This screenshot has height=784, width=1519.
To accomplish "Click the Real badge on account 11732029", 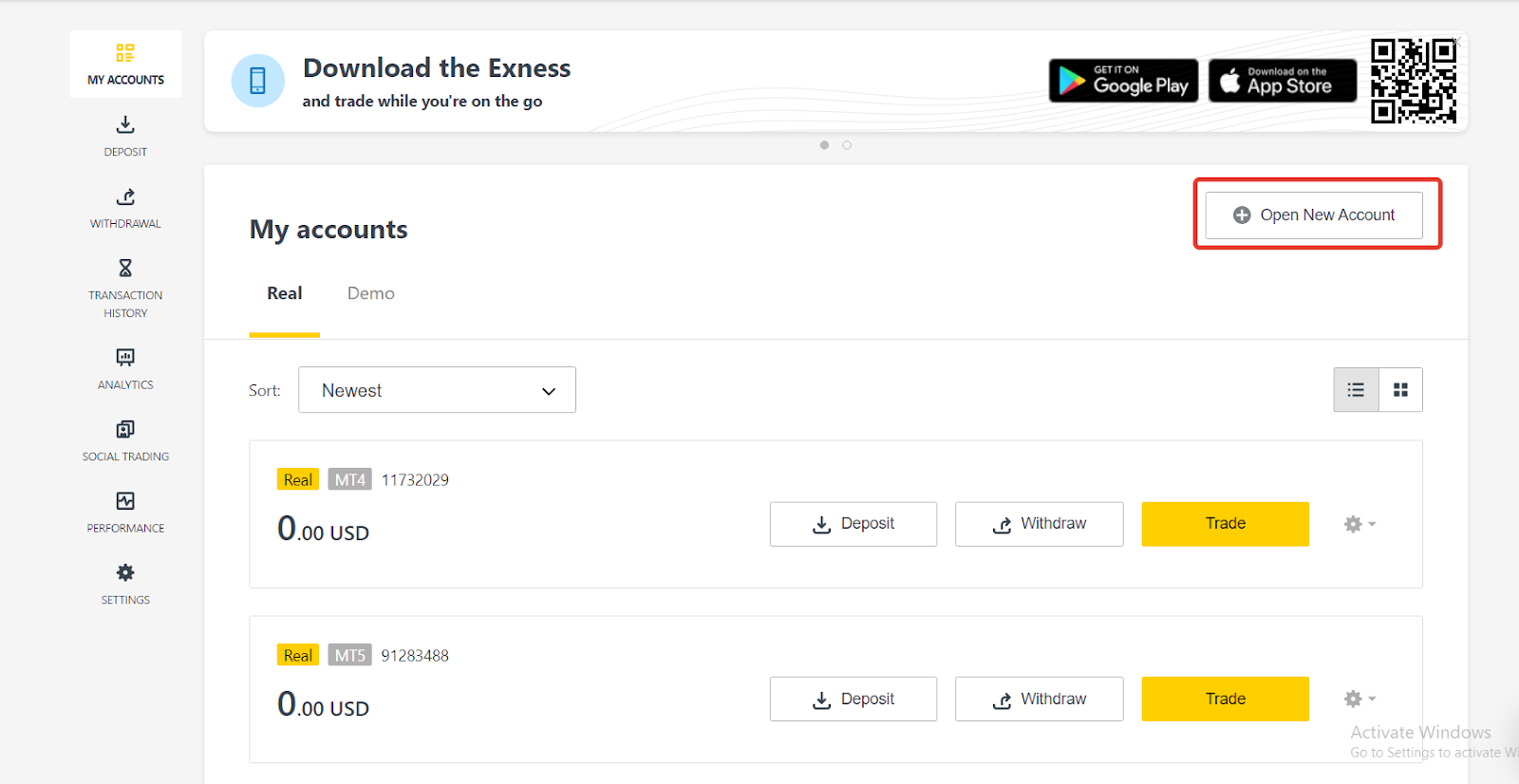I will click(298, 479).
